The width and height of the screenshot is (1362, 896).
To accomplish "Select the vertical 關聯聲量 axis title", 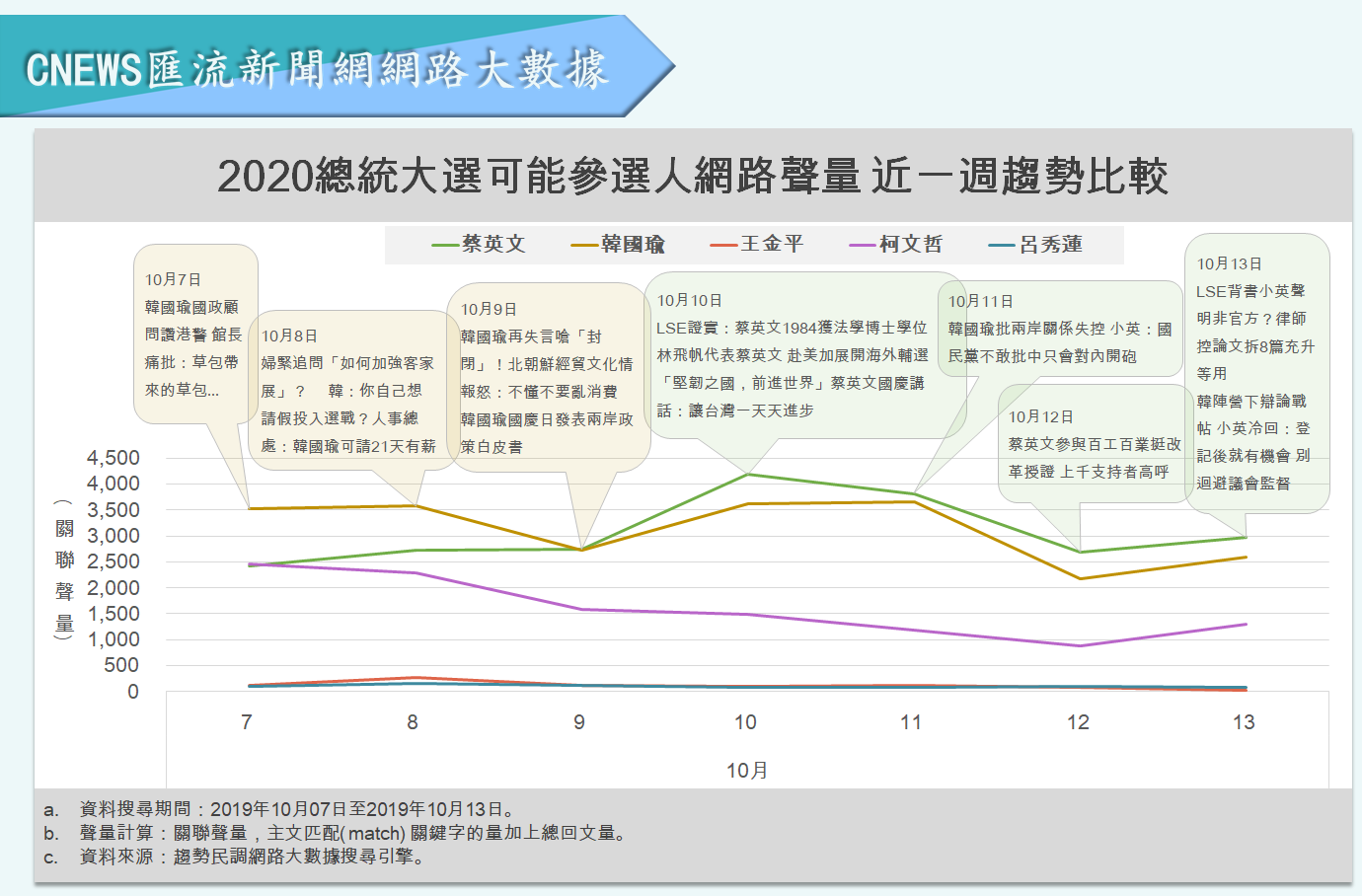I will (64, 571).
